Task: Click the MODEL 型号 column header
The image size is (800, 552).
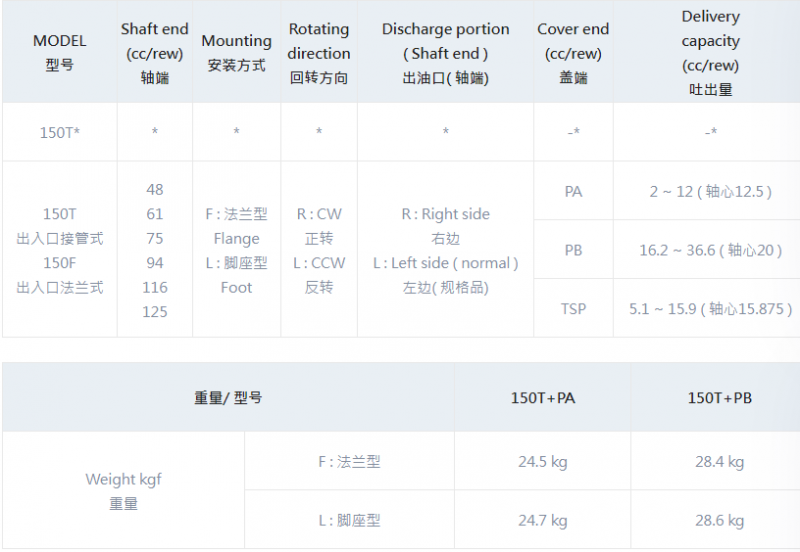Action: [x=60, y=53]
